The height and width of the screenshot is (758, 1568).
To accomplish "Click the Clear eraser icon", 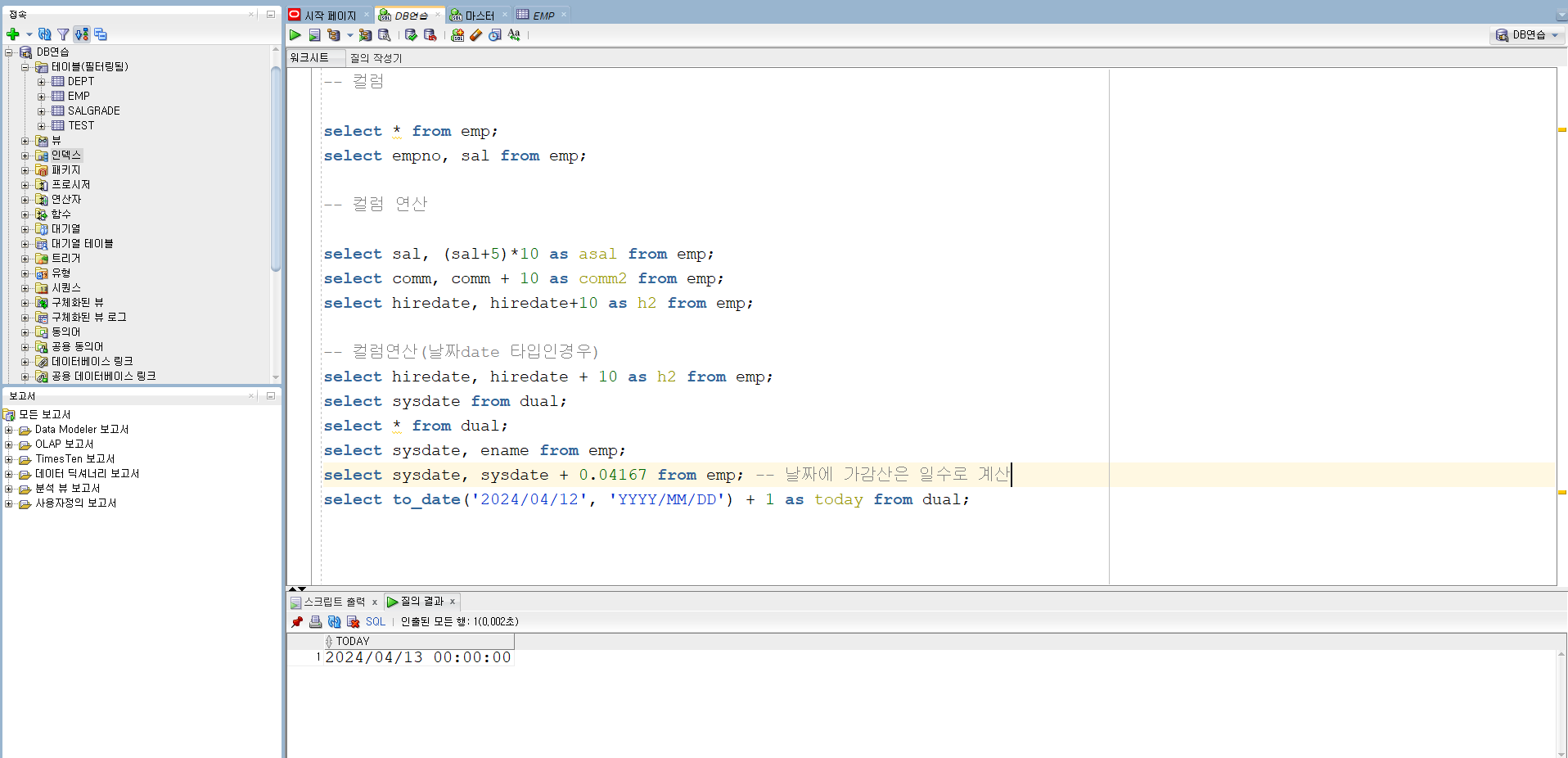I will 476,35.
